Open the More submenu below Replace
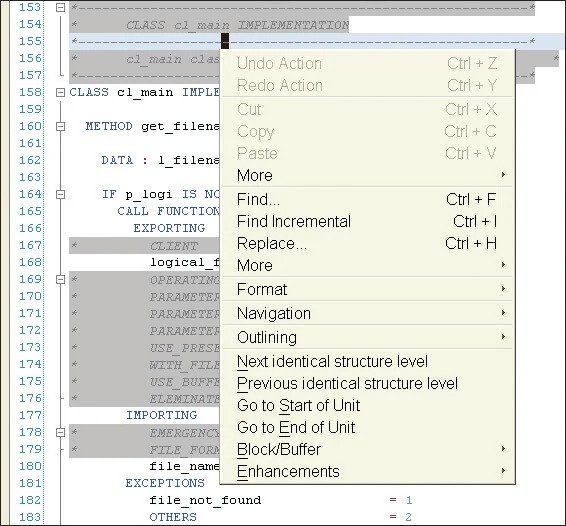566x526 pixels. [x=367, y=265]
